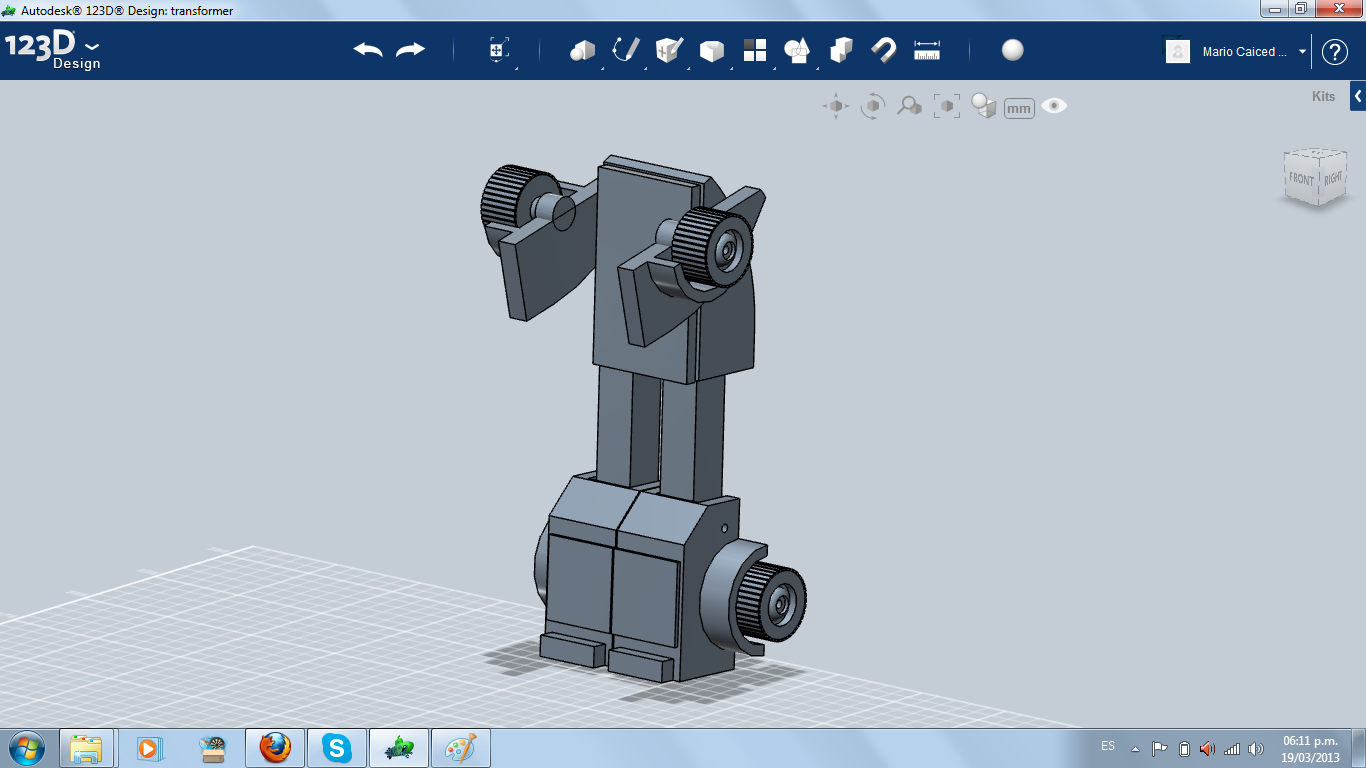Open the Material sphere tool
Screen dimensions: 1366x768
[1013, 50]
